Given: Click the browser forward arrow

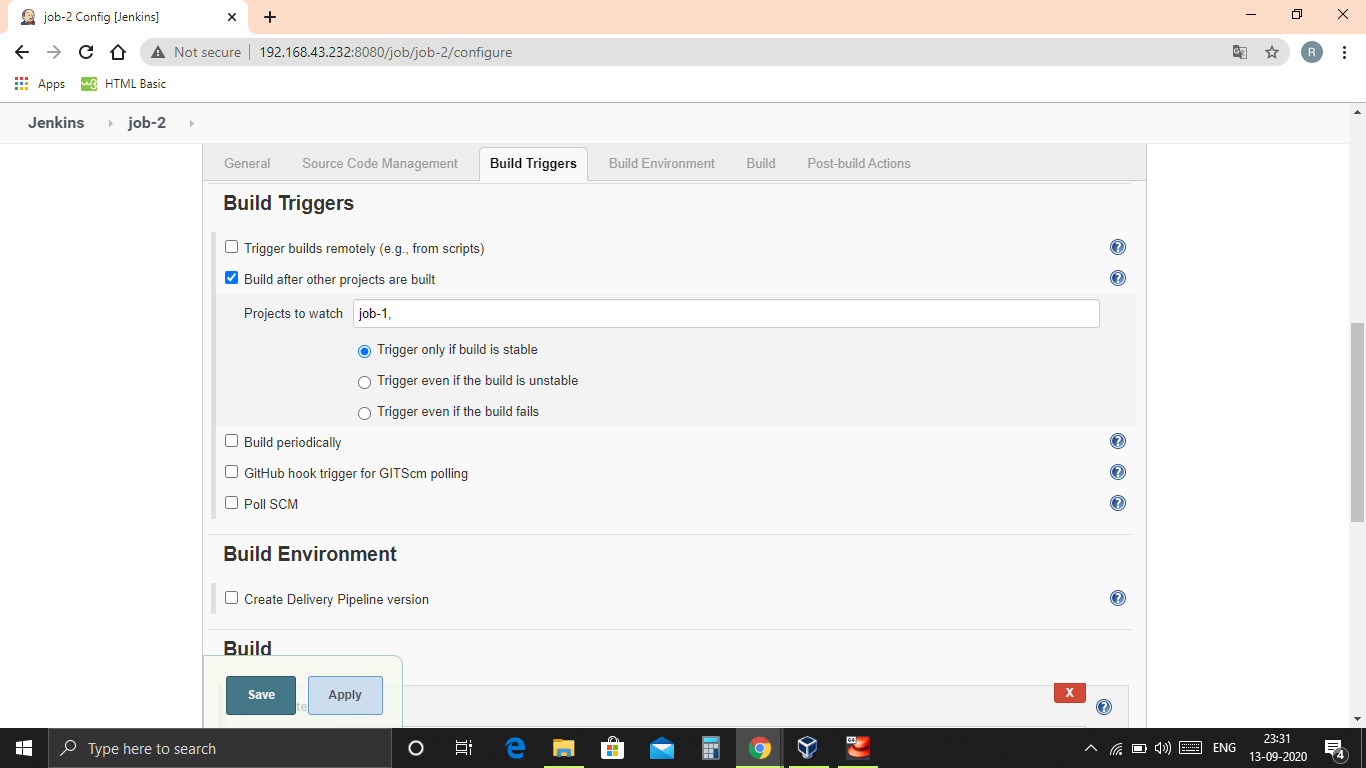Looking at the screenshot, I should [54, 52].
